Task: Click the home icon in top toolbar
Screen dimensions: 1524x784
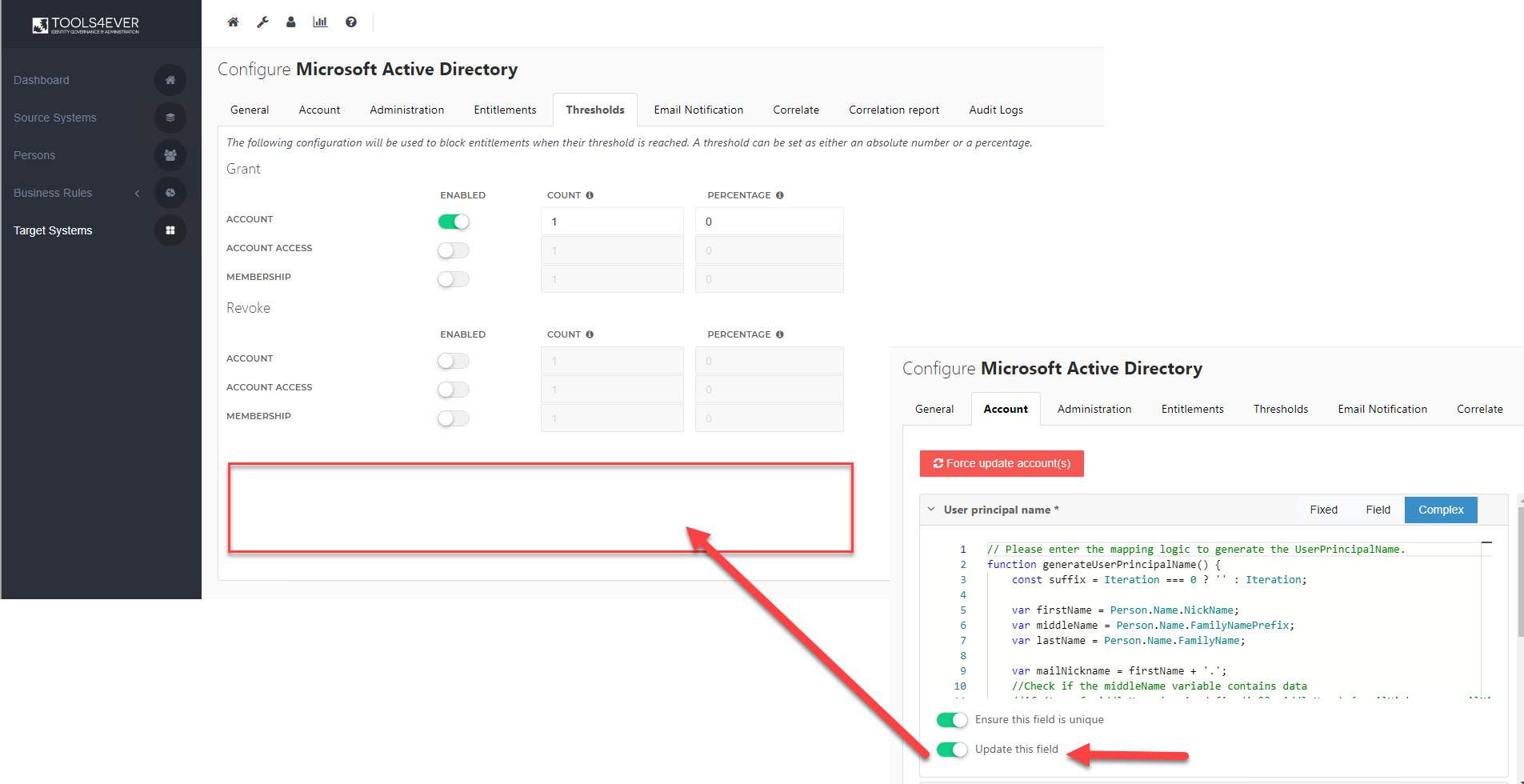Action: tap(233, 22)
